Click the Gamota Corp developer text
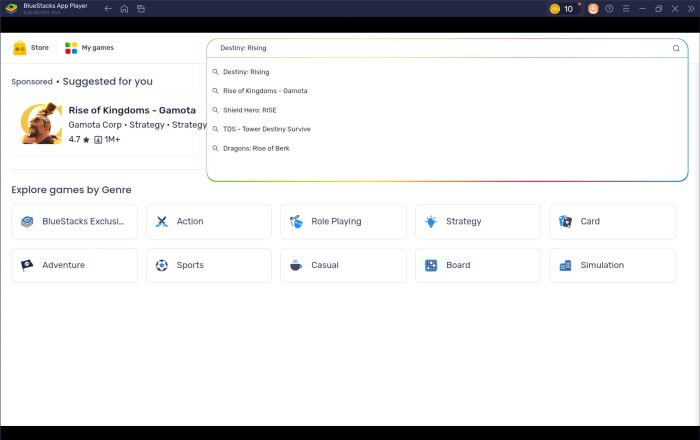700x440 pixels. (x=95, y=125)
